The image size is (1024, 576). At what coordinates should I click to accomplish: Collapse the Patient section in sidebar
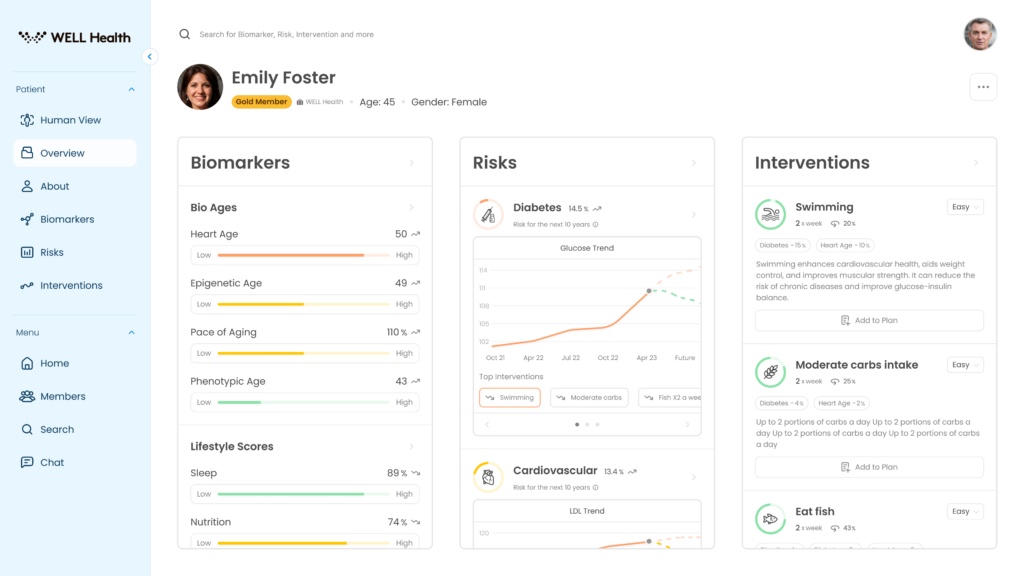[131, 89]
